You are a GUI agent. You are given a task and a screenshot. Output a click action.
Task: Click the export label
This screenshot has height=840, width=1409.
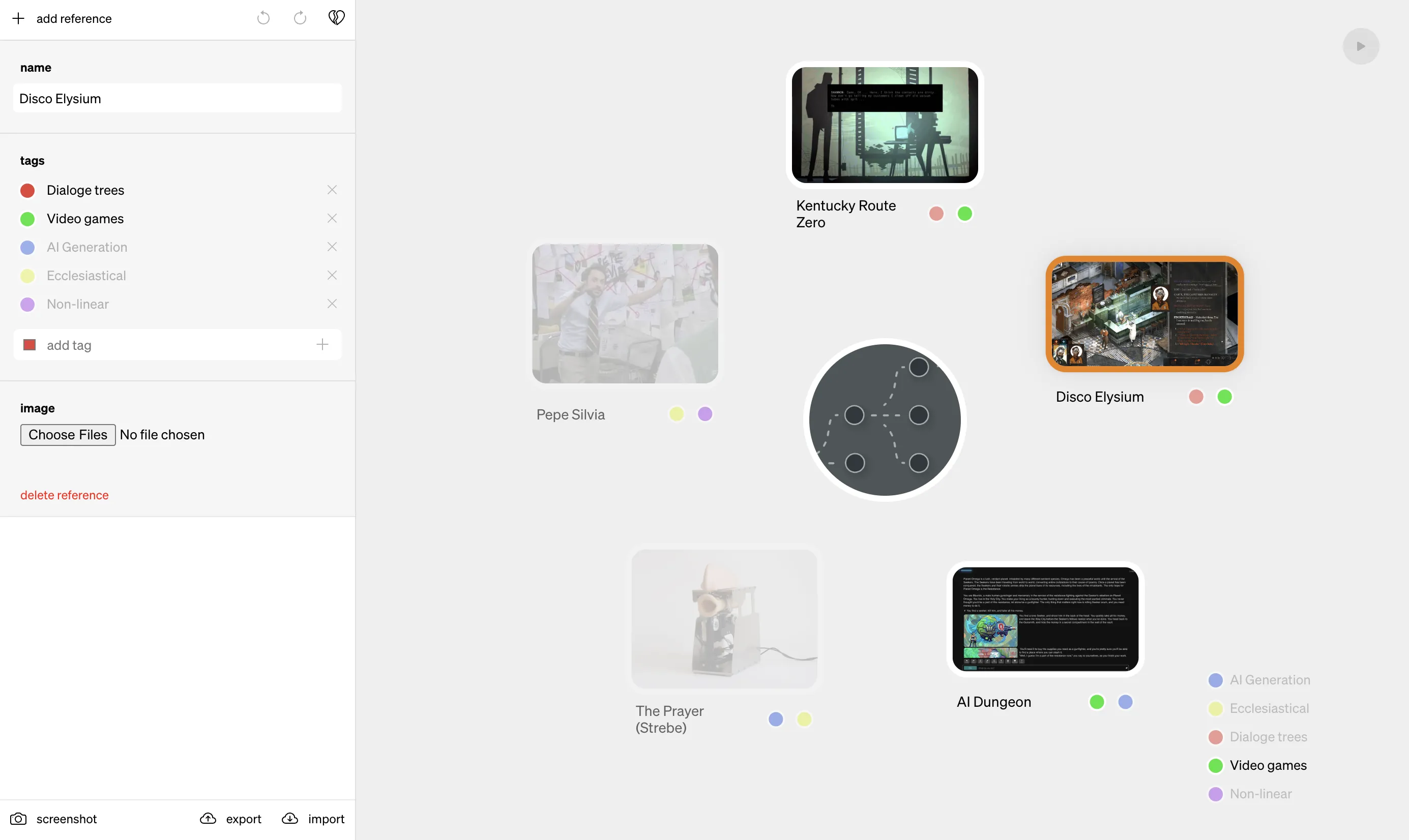click(244, 819)
